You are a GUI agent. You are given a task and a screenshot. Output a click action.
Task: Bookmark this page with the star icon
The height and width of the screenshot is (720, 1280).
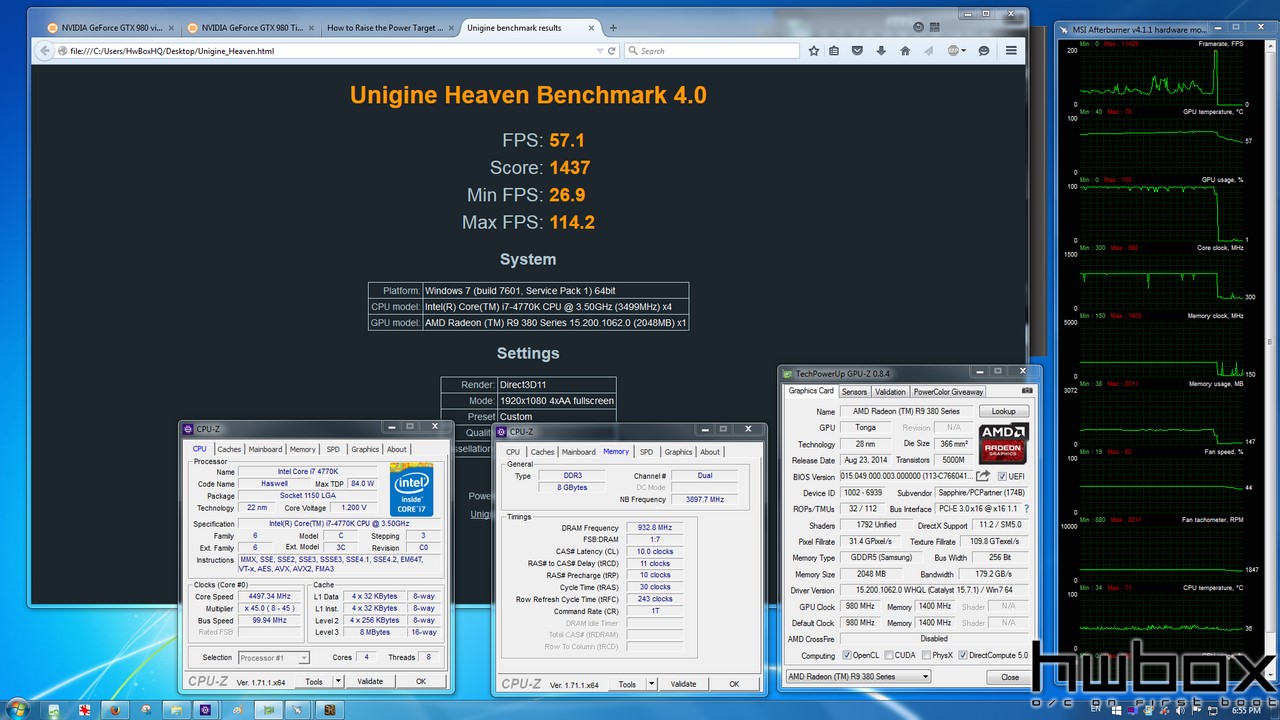814,50
